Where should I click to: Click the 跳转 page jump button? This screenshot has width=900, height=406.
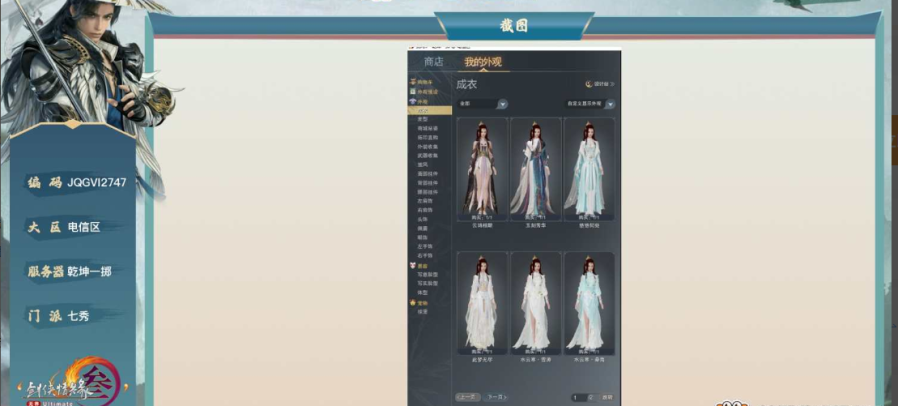(607, 397)
